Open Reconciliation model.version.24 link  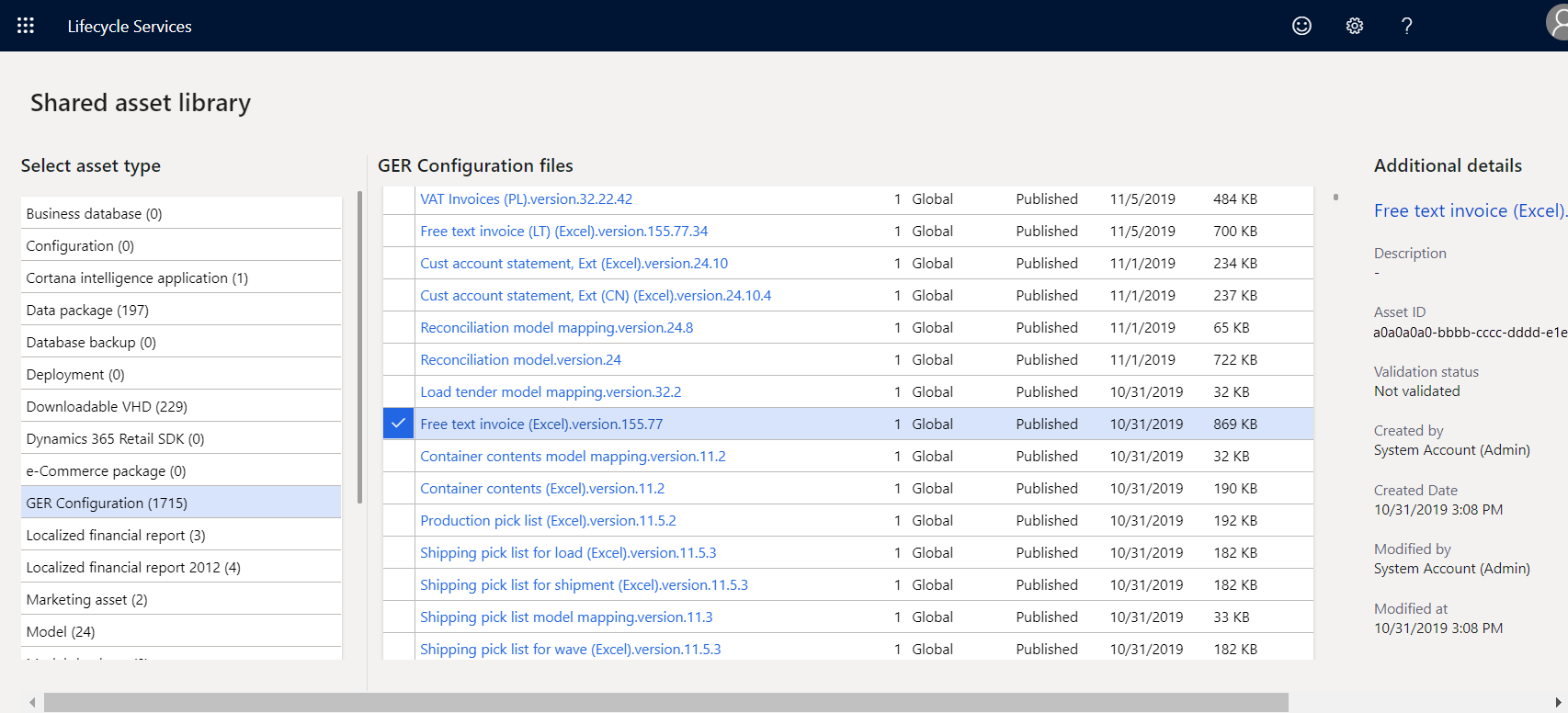click(520, 359)
